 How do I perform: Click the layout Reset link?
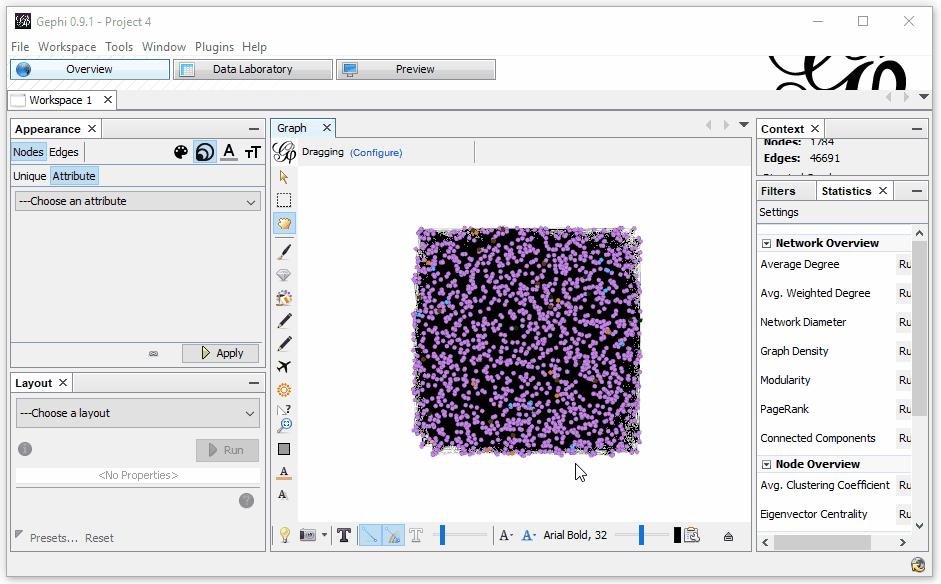99,538
